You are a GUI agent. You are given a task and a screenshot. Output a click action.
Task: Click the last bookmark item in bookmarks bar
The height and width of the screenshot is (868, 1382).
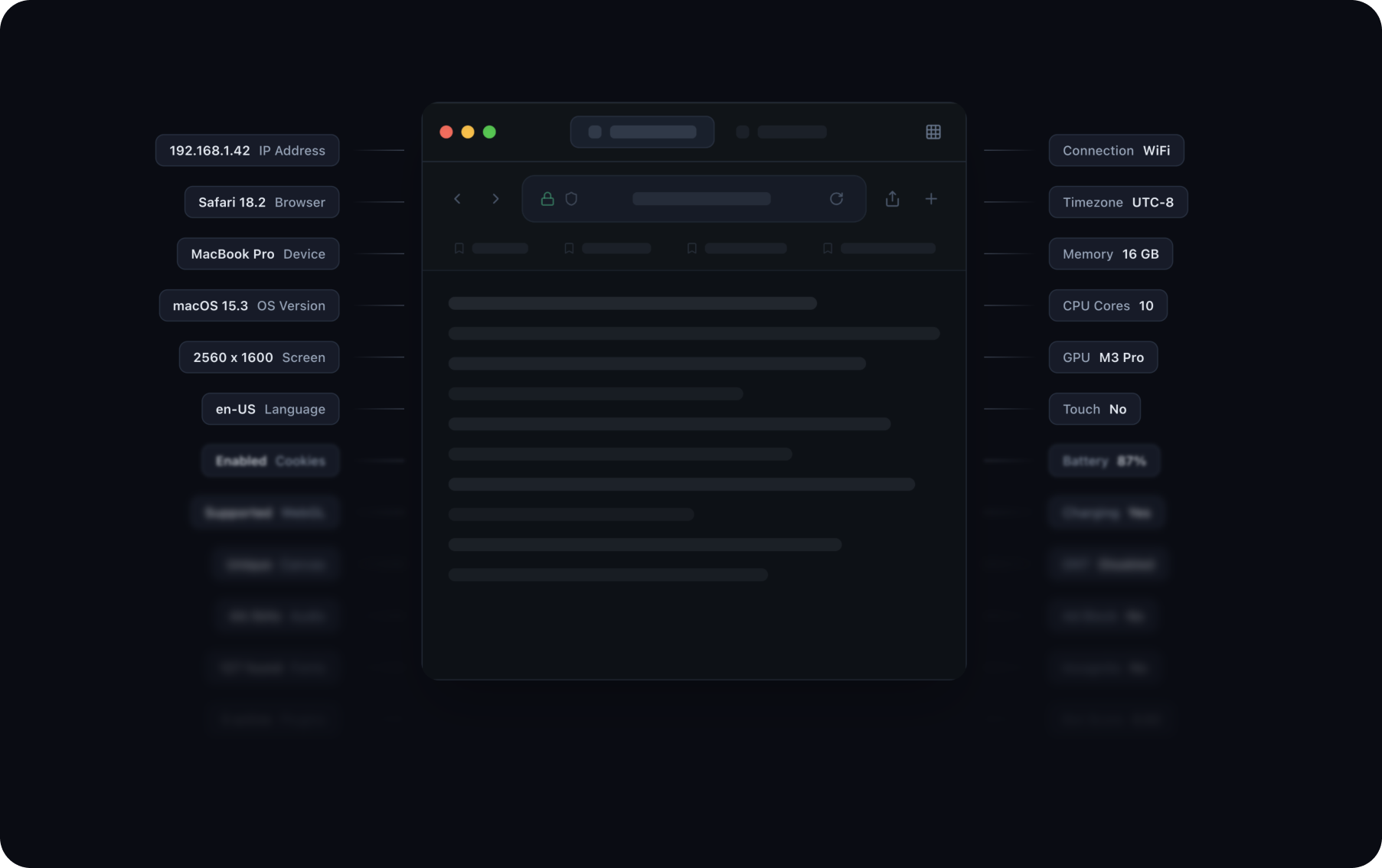point(879,249)
